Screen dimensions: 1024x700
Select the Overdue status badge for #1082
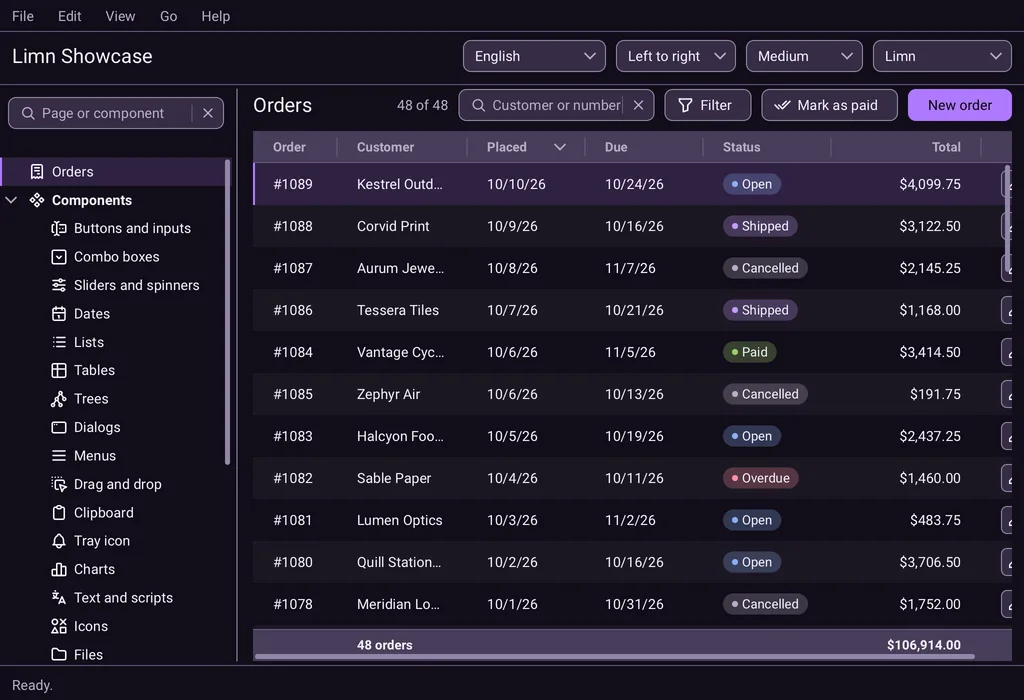point(760,479)
